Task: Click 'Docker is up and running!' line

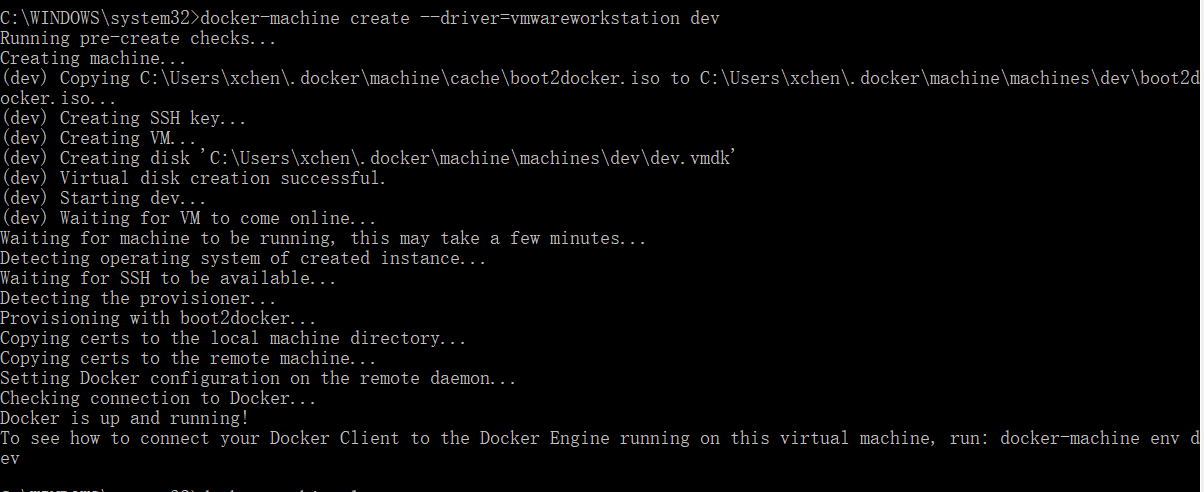Action: [124, 418]
